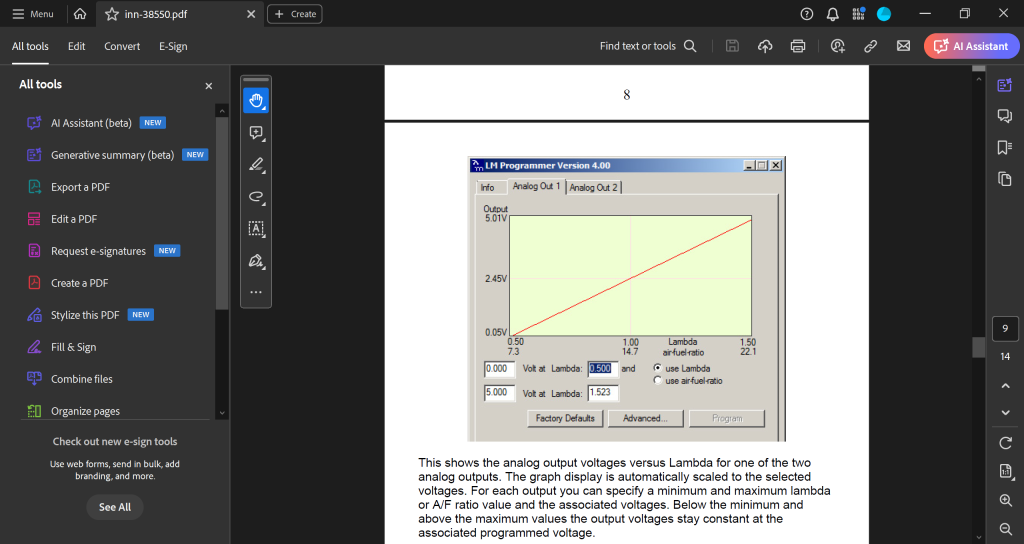
Task: Select the Highlight pen tool
Action: [x=256, y=165]
